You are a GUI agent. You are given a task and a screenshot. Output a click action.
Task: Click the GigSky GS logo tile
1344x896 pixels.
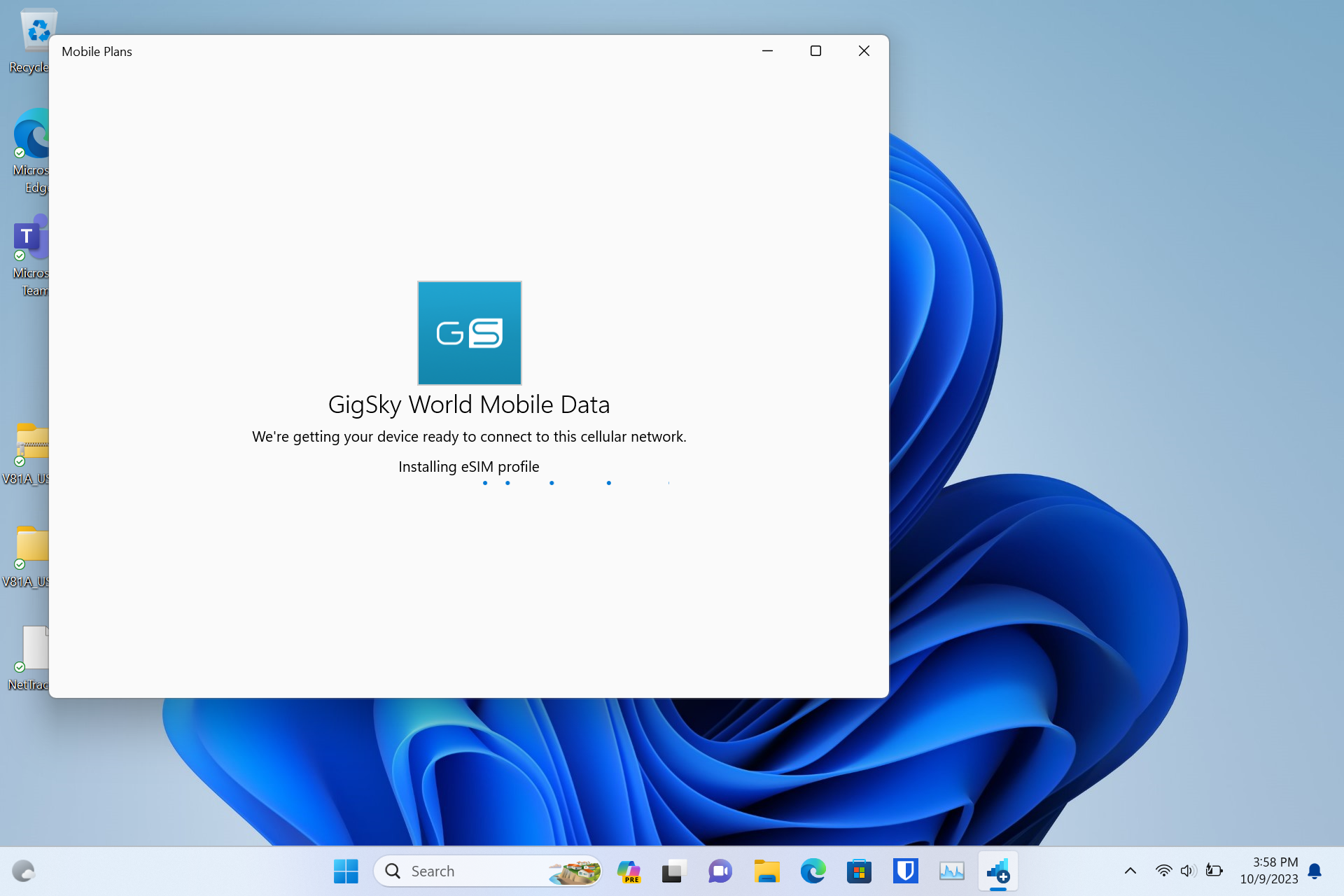point(469,333)
